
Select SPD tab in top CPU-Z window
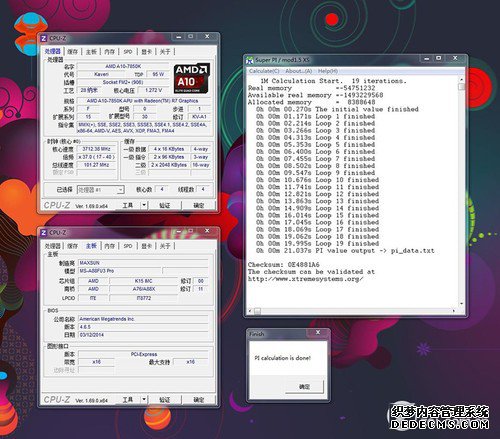(128, 52)
